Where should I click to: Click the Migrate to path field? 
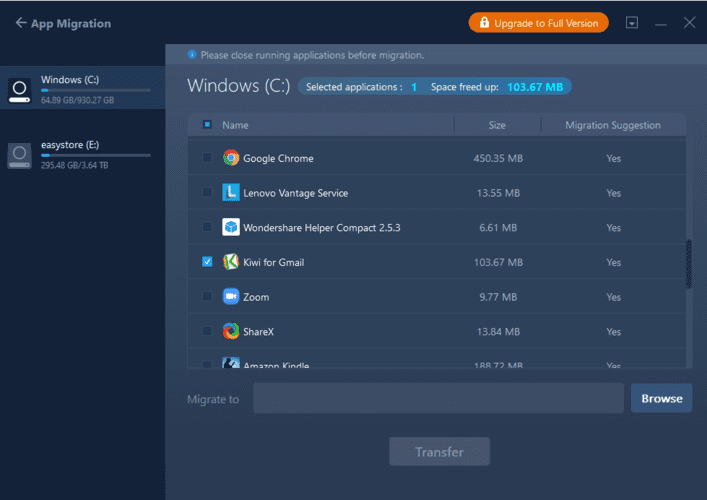(x=438, y=398)
